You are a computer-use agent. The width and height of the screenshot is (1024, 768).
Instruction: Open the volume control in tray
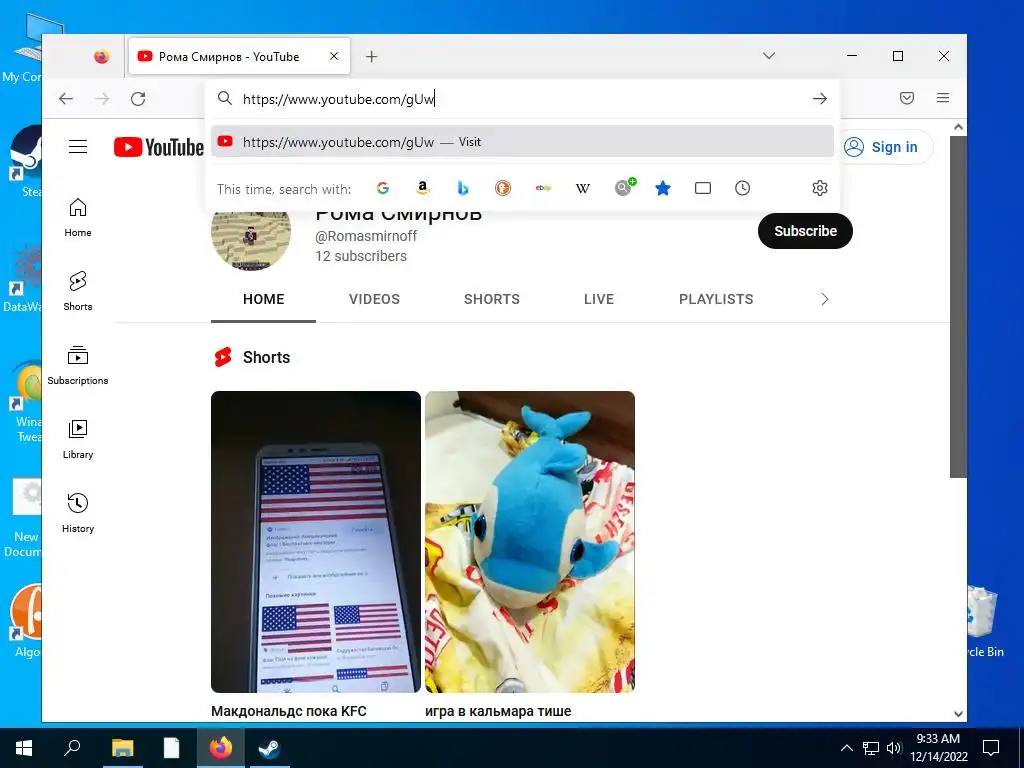tap(894, 748)
